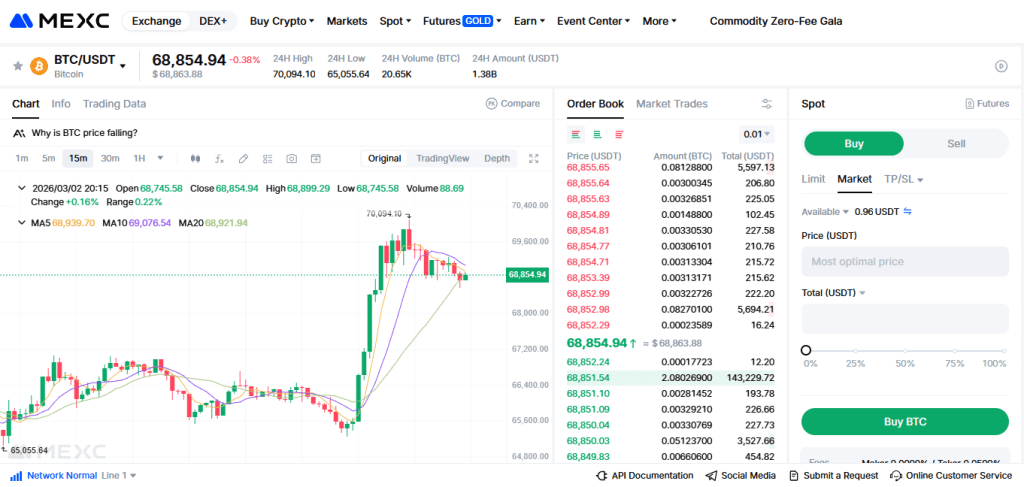Switch chart to Original view

[x=384, y=158]
